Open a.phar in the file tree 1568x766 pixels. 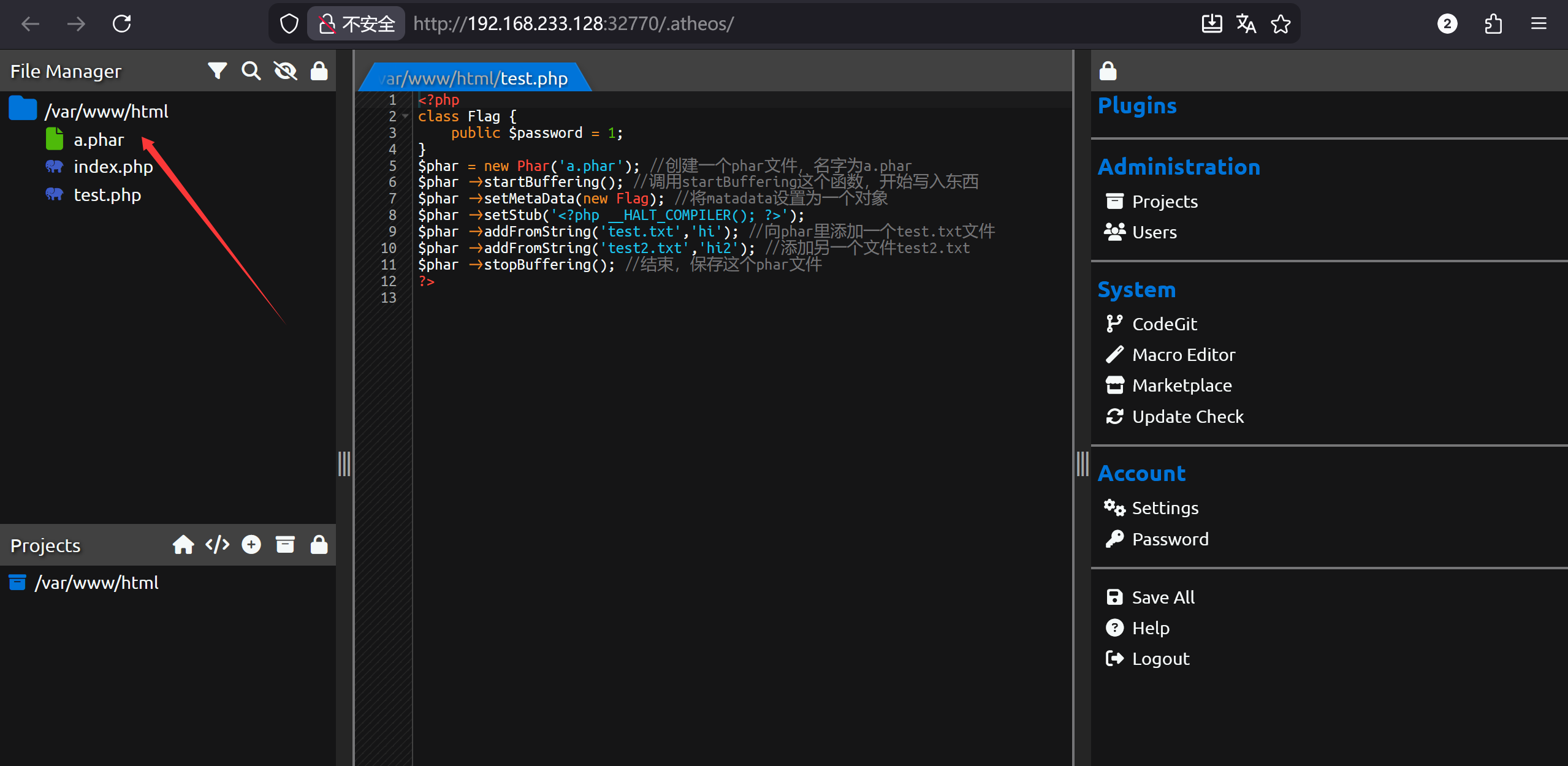(x=98, y=140)
